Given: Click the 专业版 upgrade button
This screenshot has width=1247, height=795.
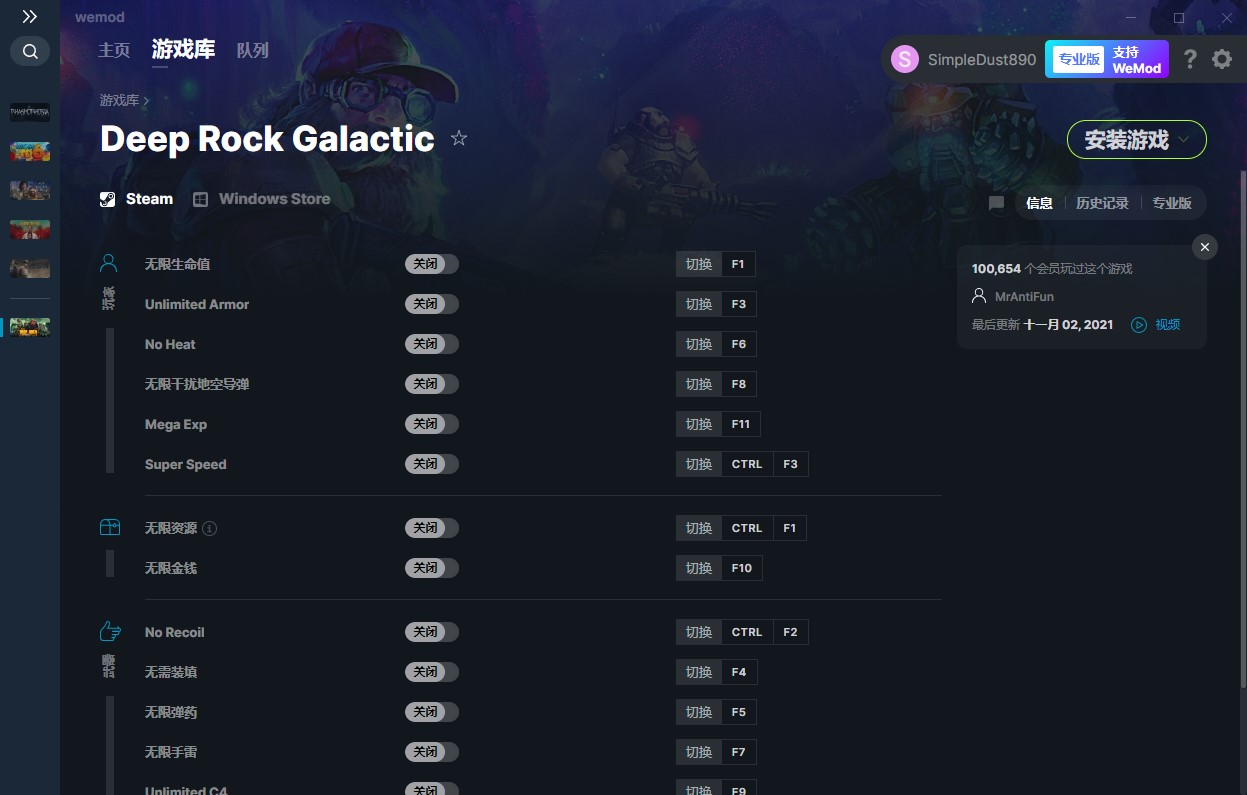Looking at the screenshot, I should (1107, 59).
